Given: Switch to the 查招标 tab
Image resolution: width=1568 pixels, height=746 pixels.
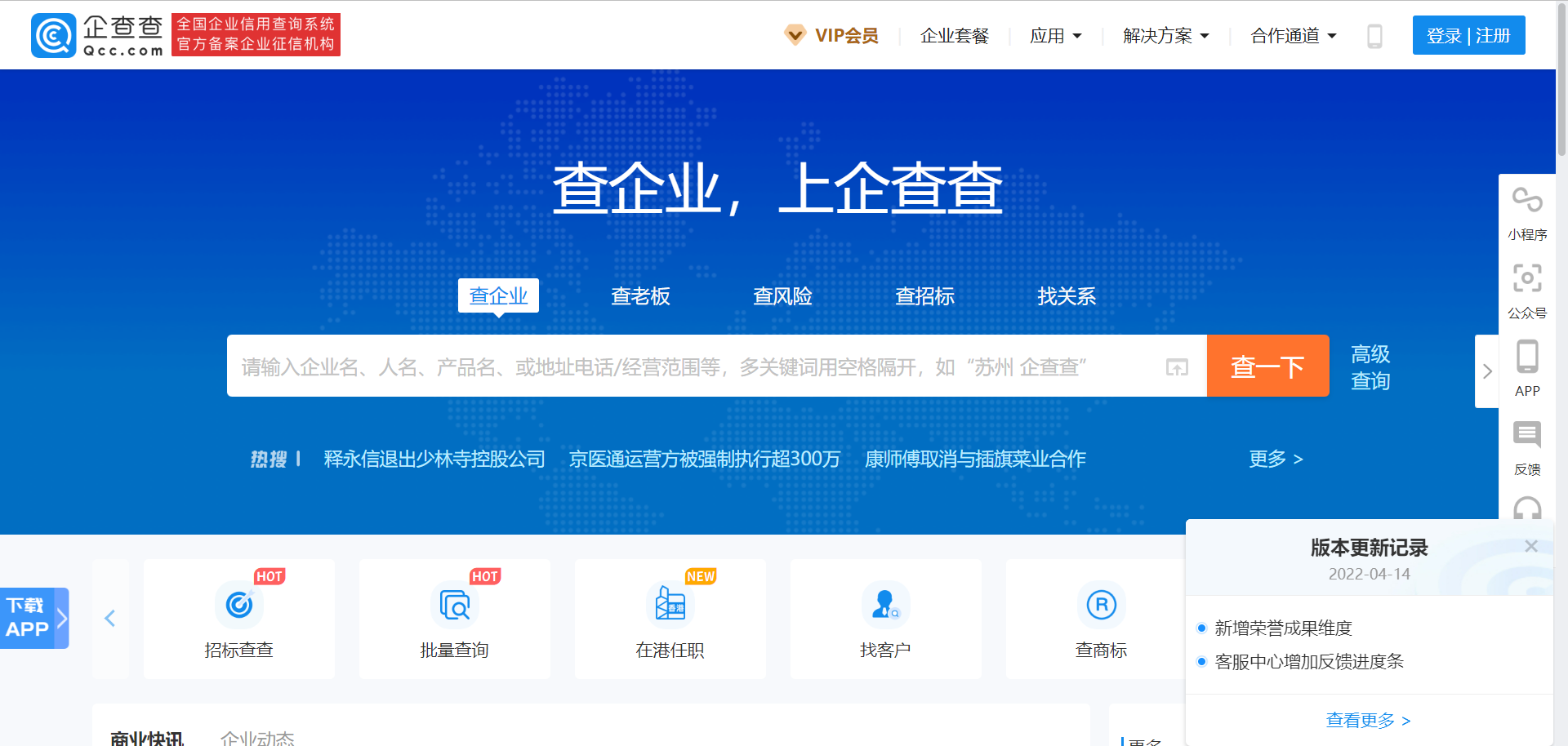Looking at the screenshot, I should 924,296.
